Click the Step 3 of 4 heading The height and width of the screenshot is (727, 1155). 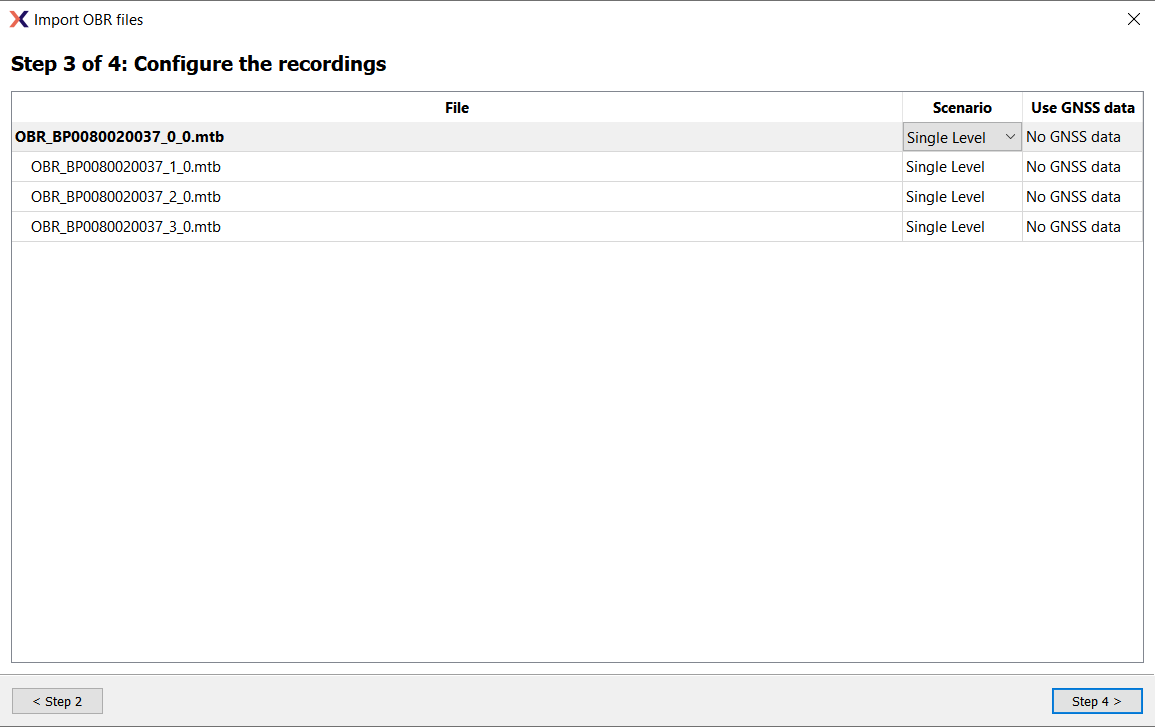pyautogui.click(x=197, y=63)
